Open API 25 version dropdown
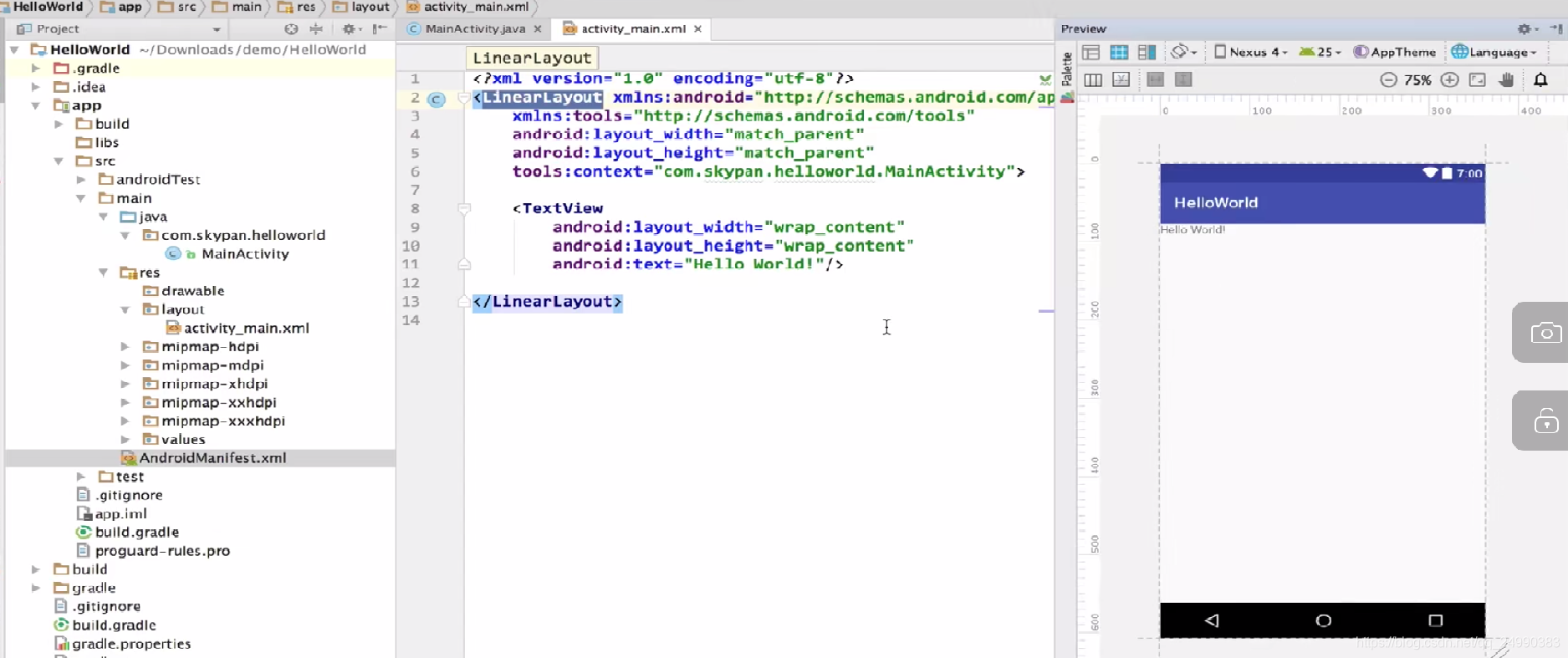 tap(1320, 52)
